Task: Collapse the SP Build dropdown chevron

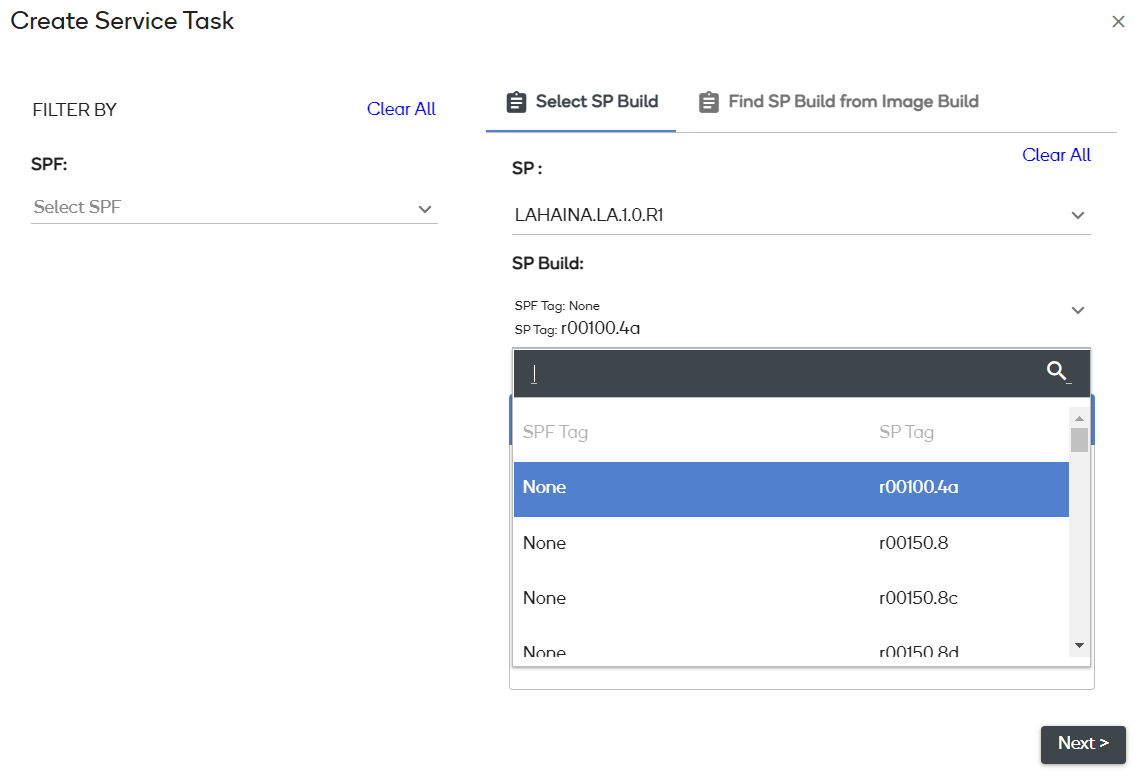Action: (1077, 310)
